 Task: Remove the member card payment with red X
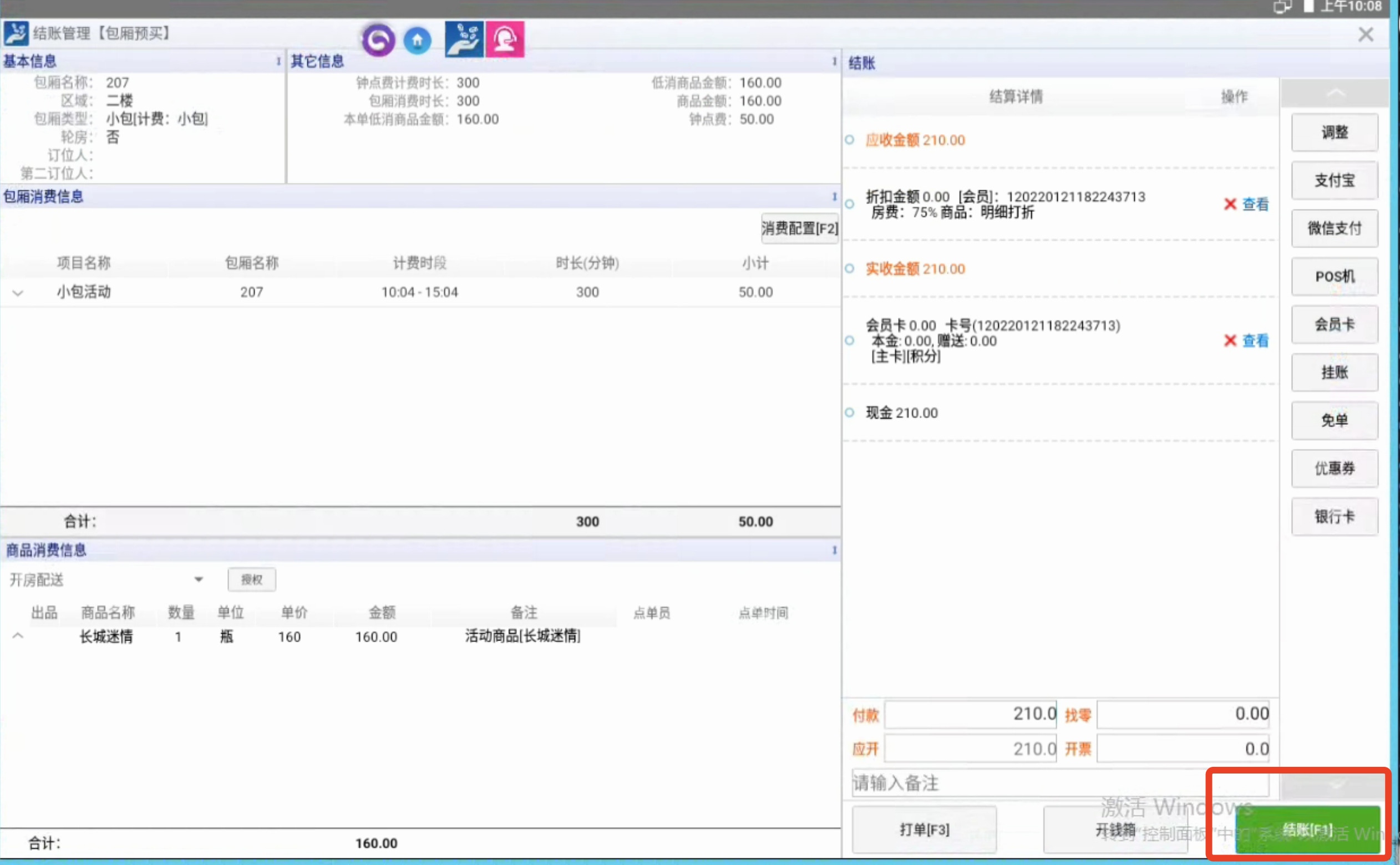tap(1229, 341)
